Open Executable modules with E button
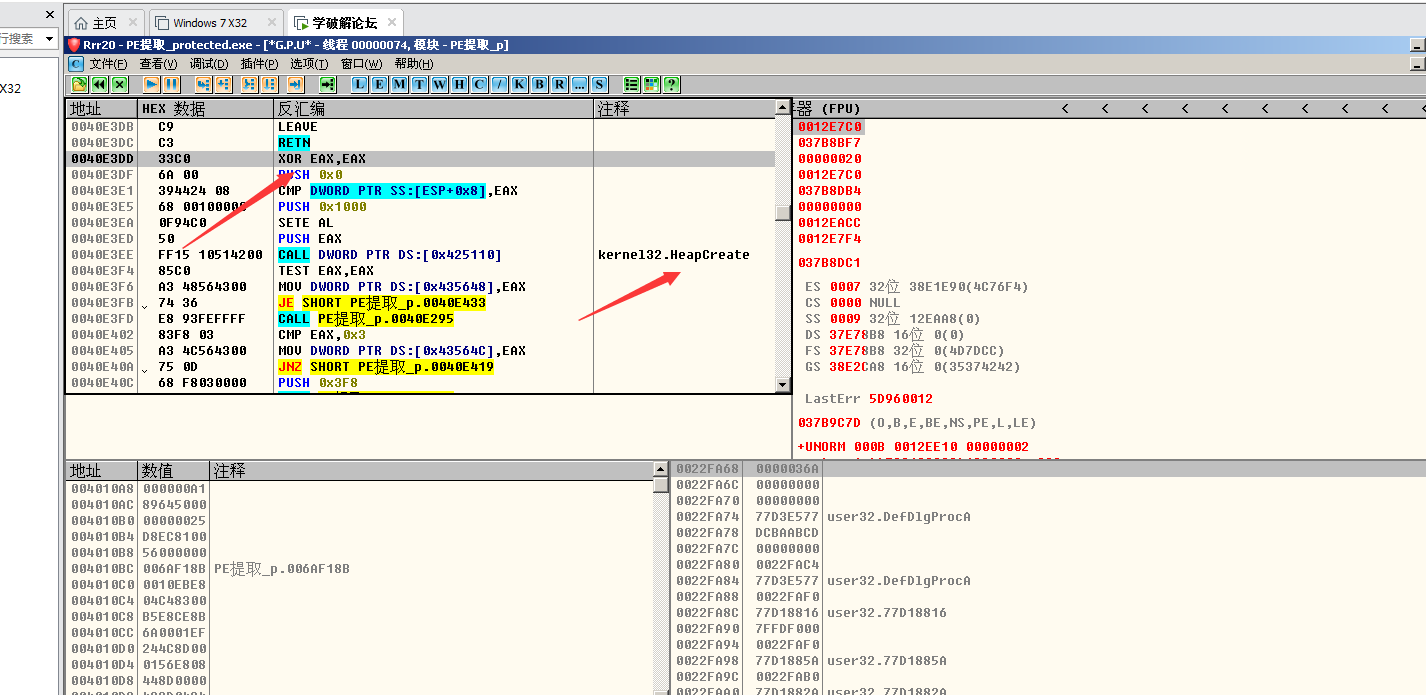This screenshot has width=1426, height=695. tap(379, 85)
